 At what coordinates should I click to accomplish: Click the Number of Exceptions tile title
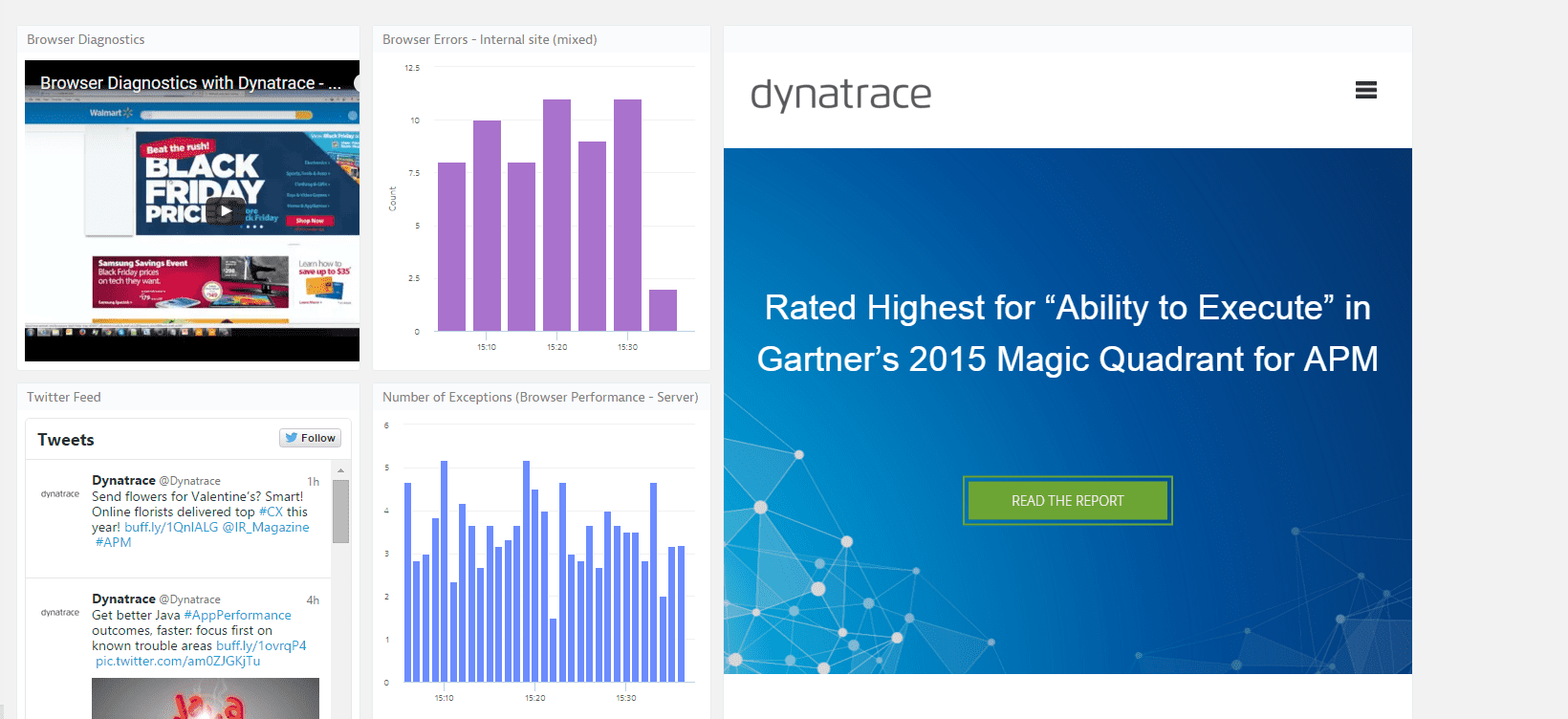(540, 397)
